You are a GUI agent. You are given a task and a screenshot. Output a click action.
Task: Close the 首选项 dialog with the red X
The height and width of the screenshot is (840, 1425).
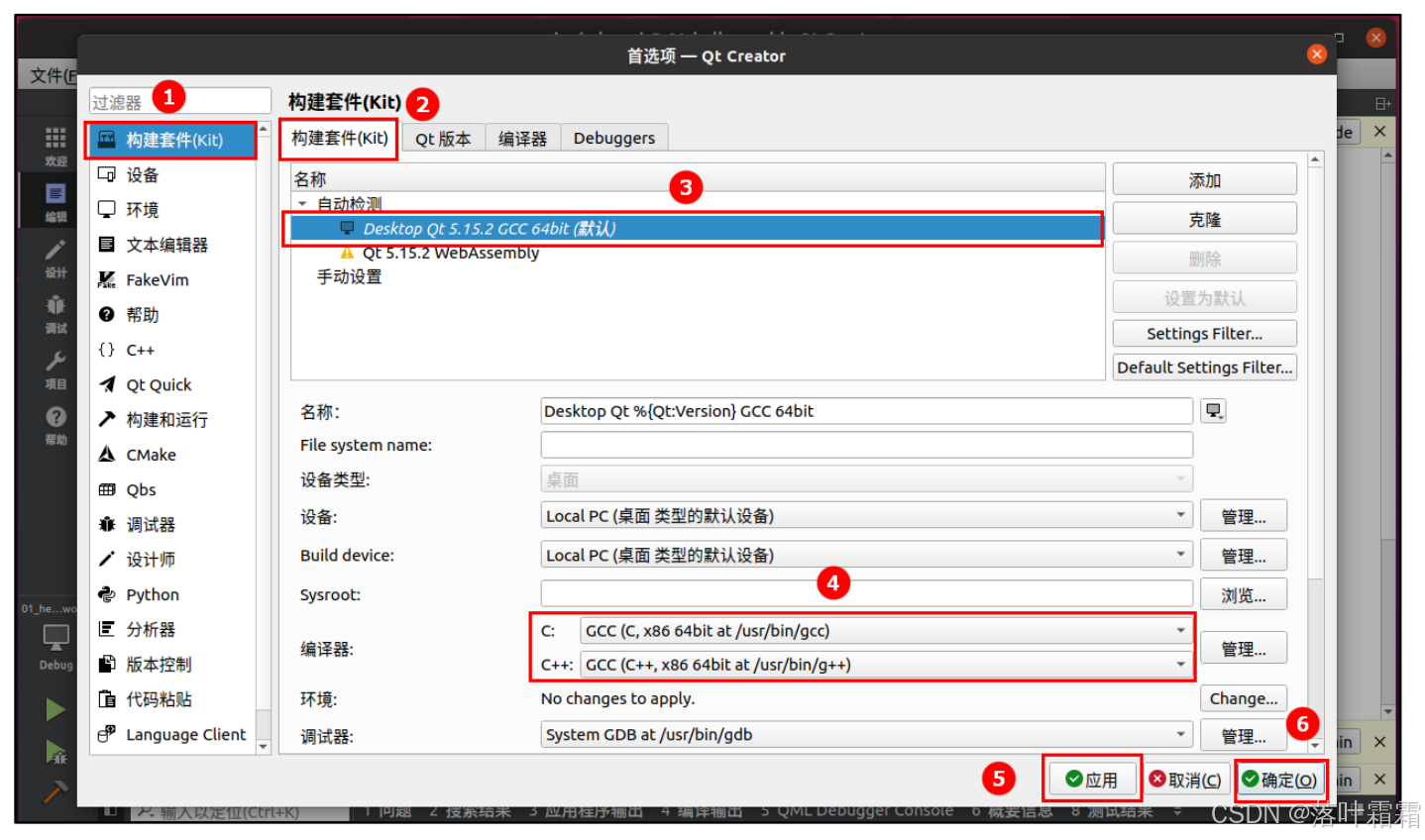1317,54
